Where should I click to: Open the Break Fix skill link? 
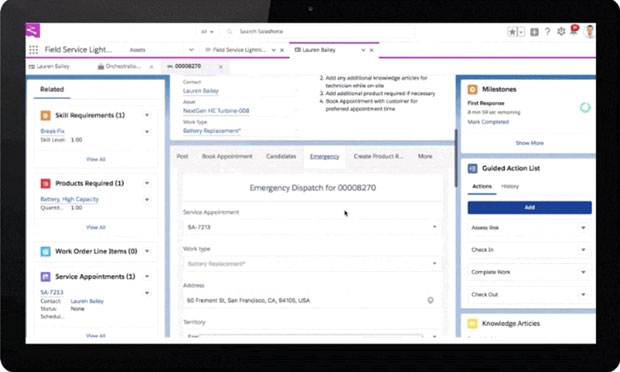pyautogui.click(x=53, y=131)
